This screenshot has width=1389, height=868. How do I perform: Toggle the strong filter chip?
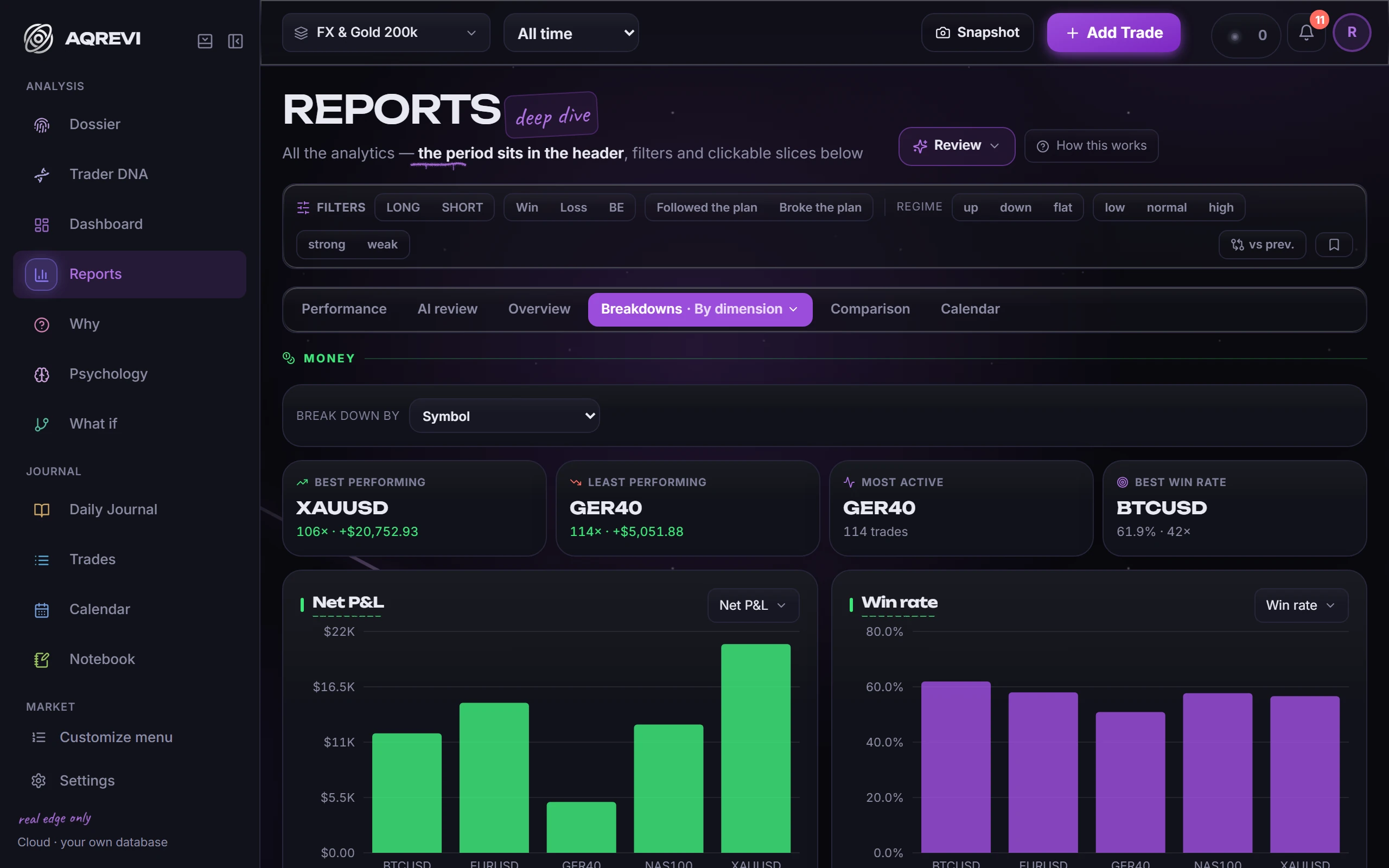327,245
